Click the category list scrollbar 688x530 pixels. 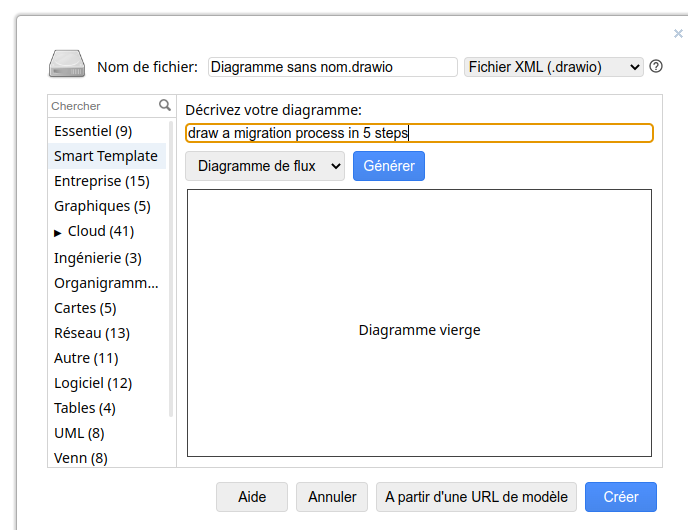(171, 269)
